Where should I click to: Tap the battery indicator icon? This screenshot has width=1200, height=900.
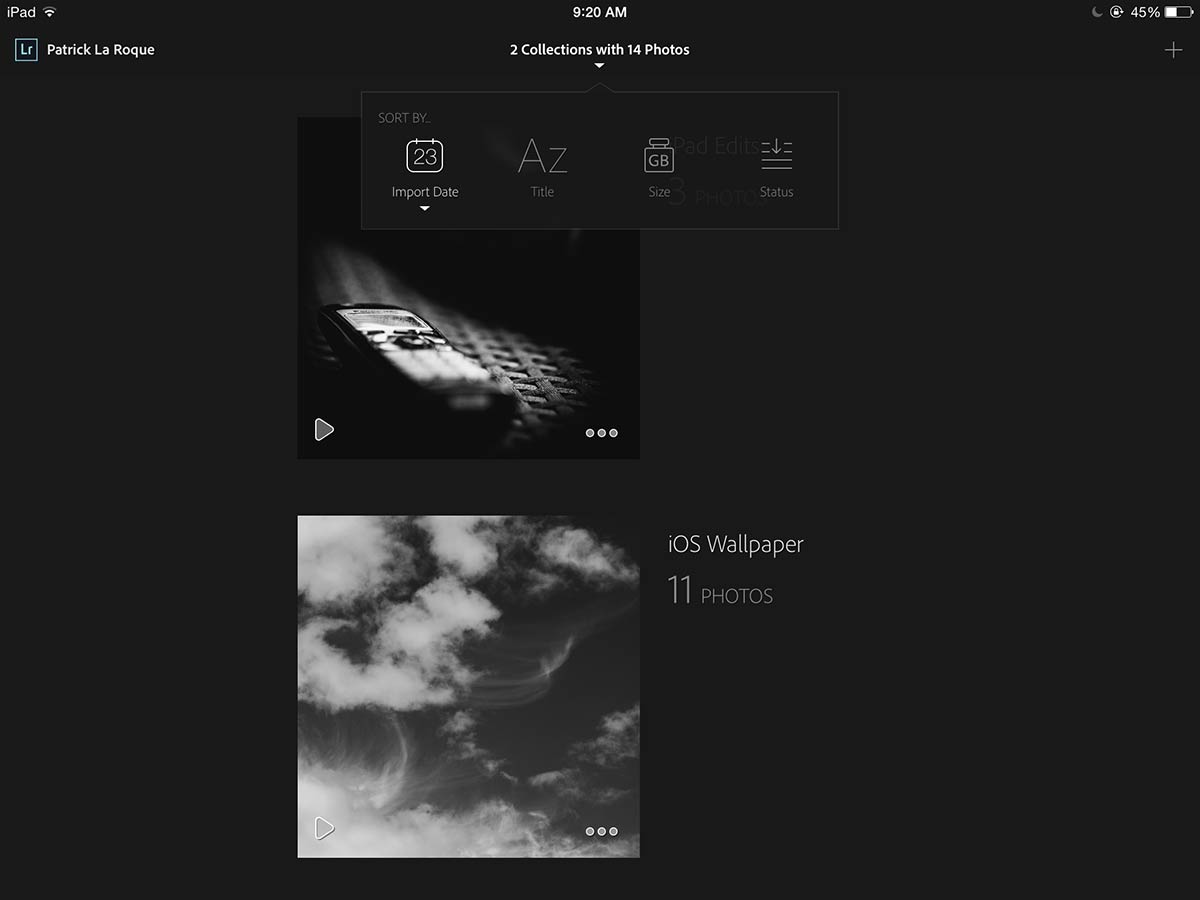click(x=1178, y=12)
